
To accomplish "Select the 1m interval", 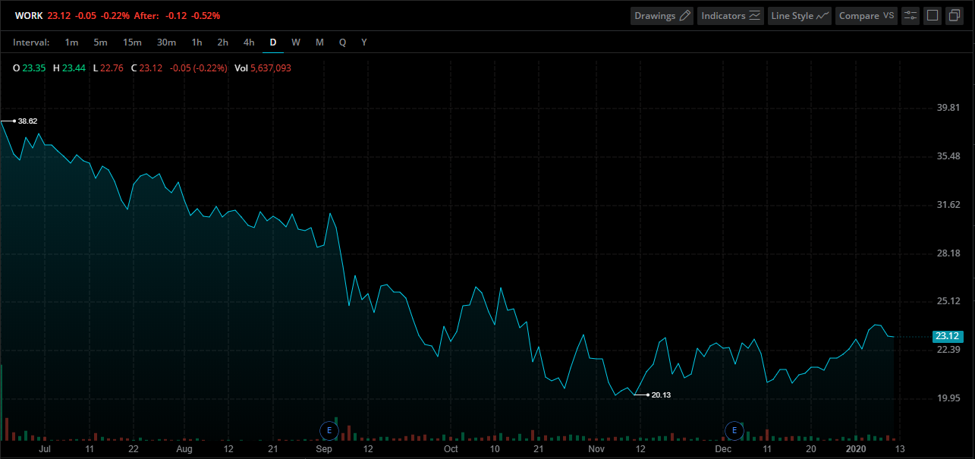I will point(72,42).
